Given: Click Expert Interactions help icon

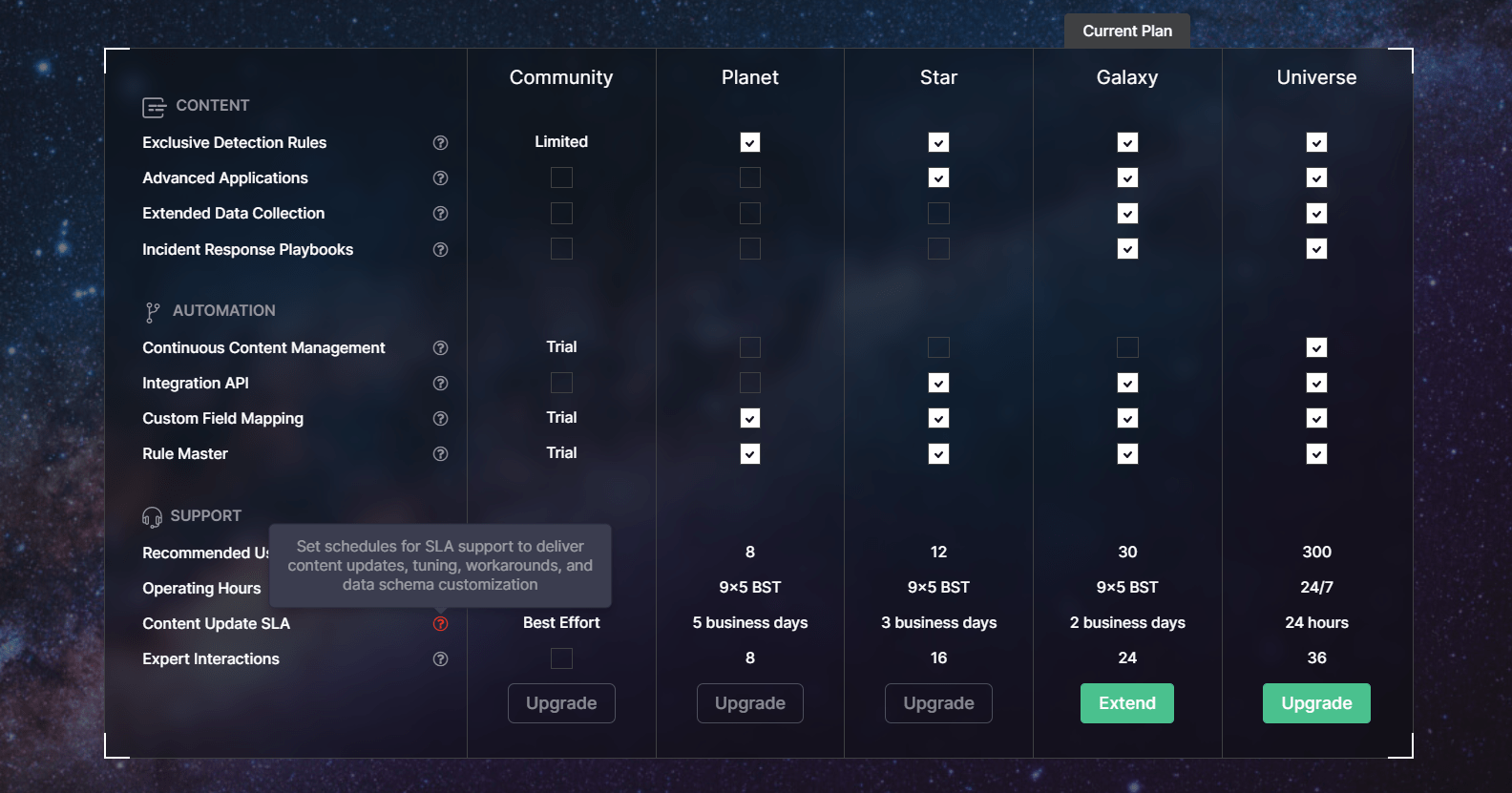Looking at the screenshot, I should pyautogui.click(x=440, y=659).
